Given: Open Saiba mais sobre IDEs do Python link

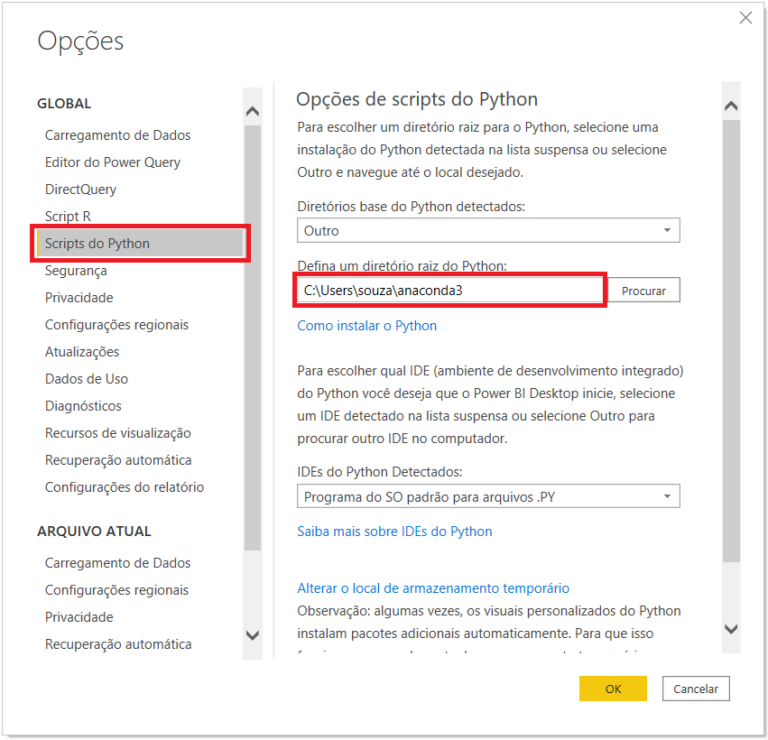Looking at the screenshot, I should click(x=394, y=531).
